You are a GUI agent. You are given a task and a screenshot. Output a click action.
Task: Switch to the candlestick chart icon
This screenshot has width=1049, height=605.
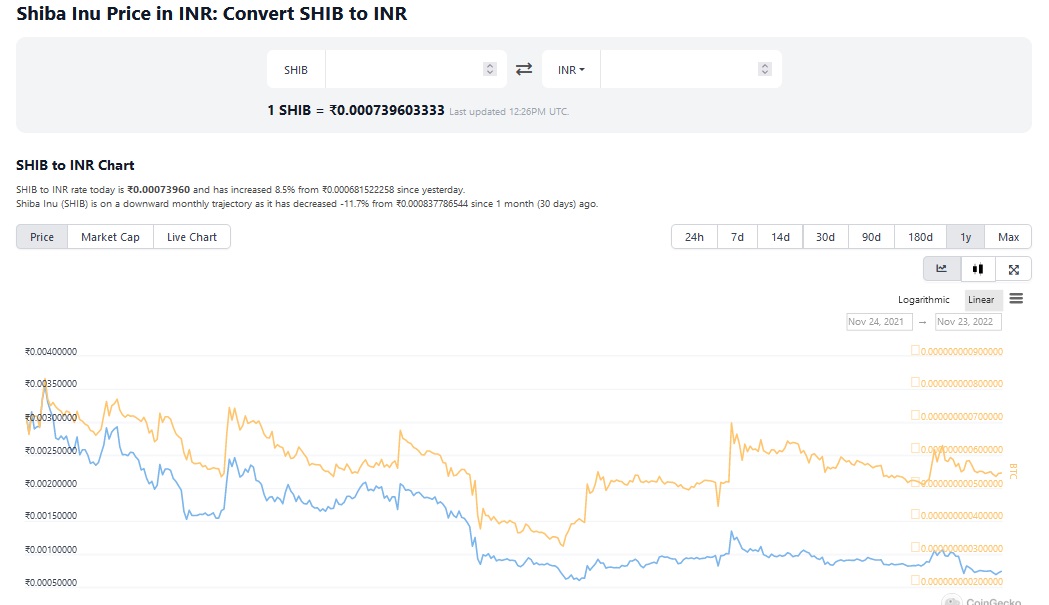pos(978,269)
